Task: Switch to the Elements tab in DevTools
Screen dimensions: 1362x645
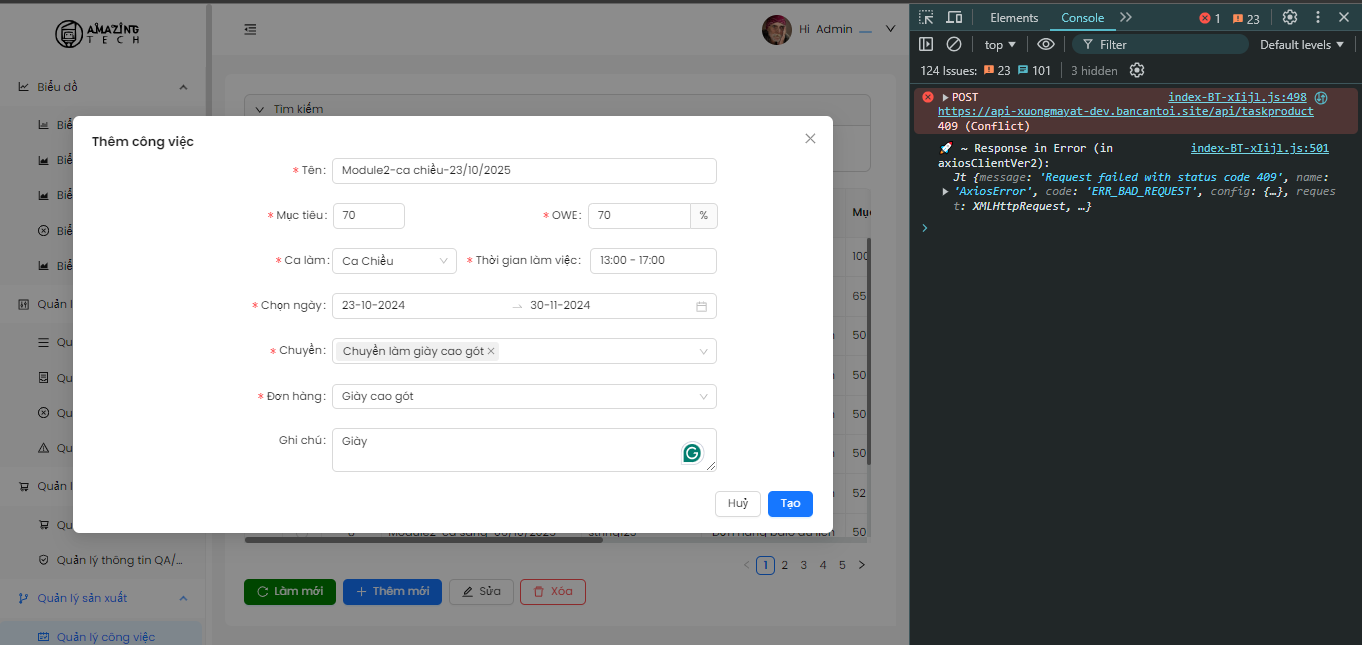Action: pos(1014,17)
